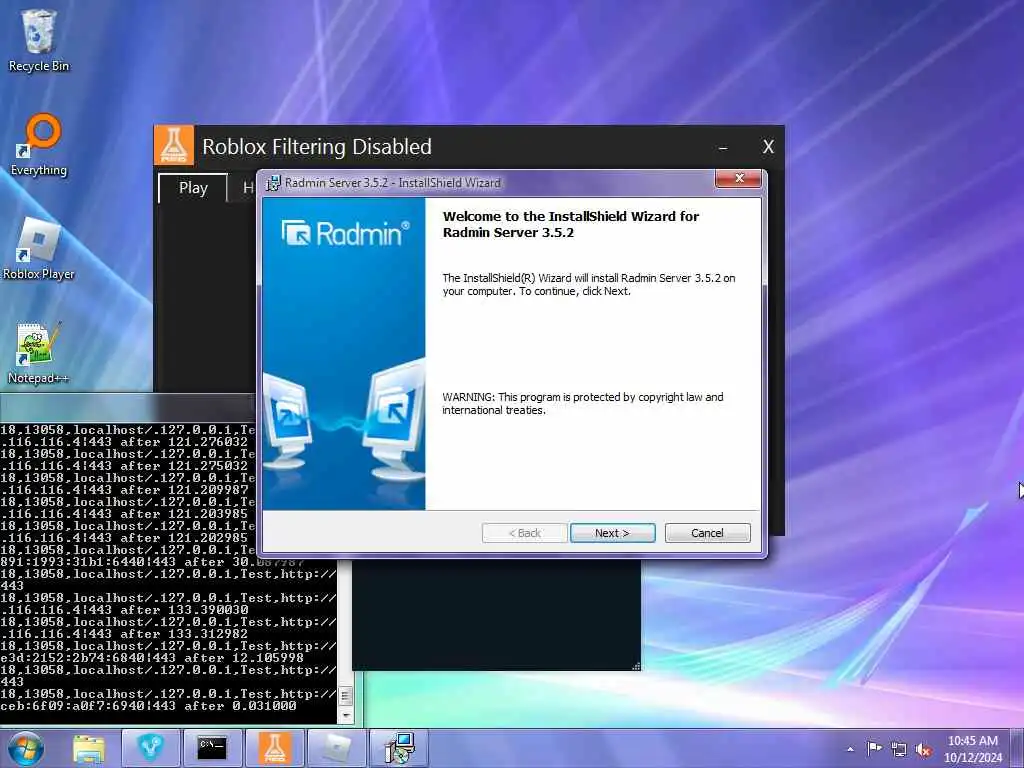Click the Radmin logo in the wizard banner

pos(345,233)
